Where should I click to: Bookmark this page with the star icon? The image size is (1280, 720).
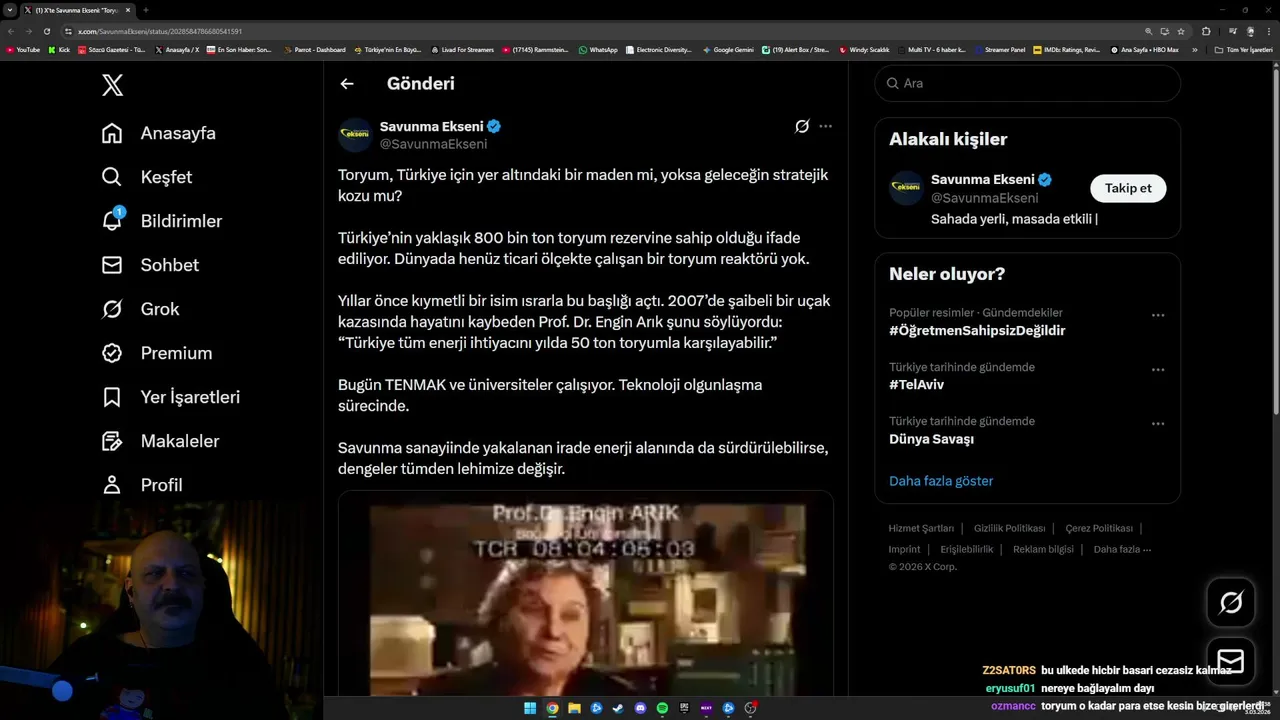(x=1181, y=31)
